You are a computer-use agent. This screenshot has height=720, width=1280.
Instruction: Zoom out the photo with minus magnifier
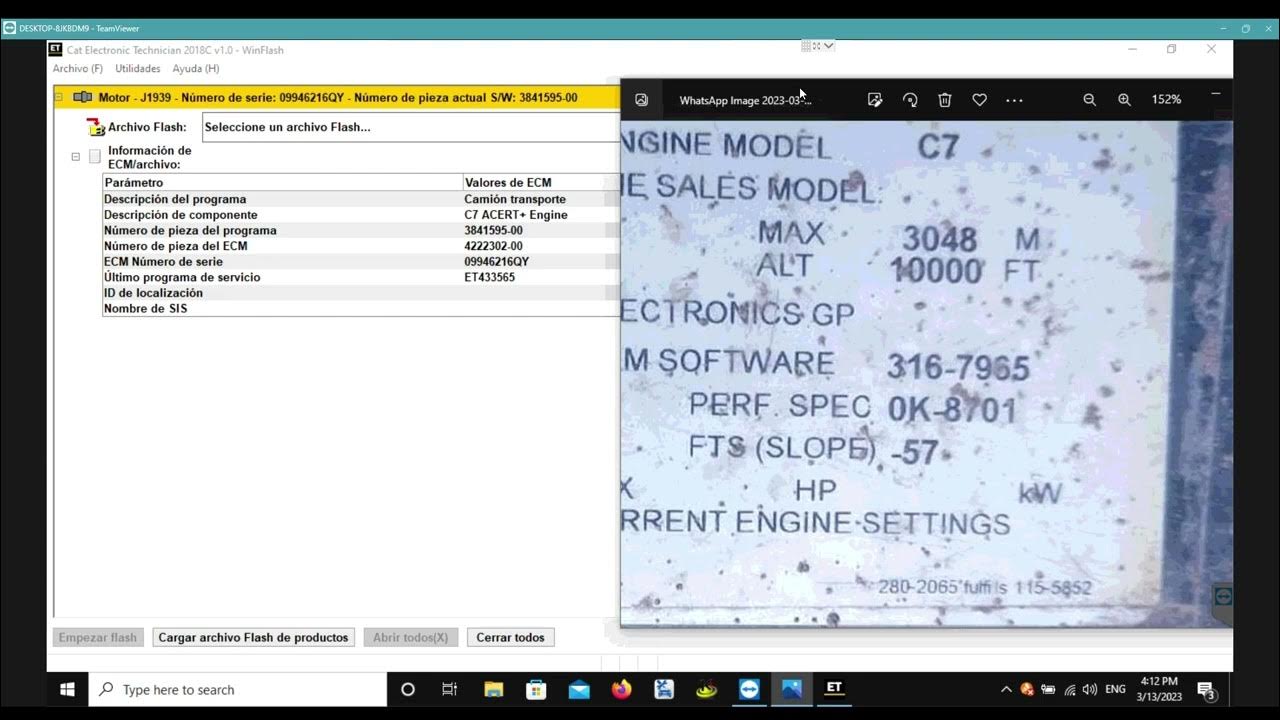tap(1090, 100)
